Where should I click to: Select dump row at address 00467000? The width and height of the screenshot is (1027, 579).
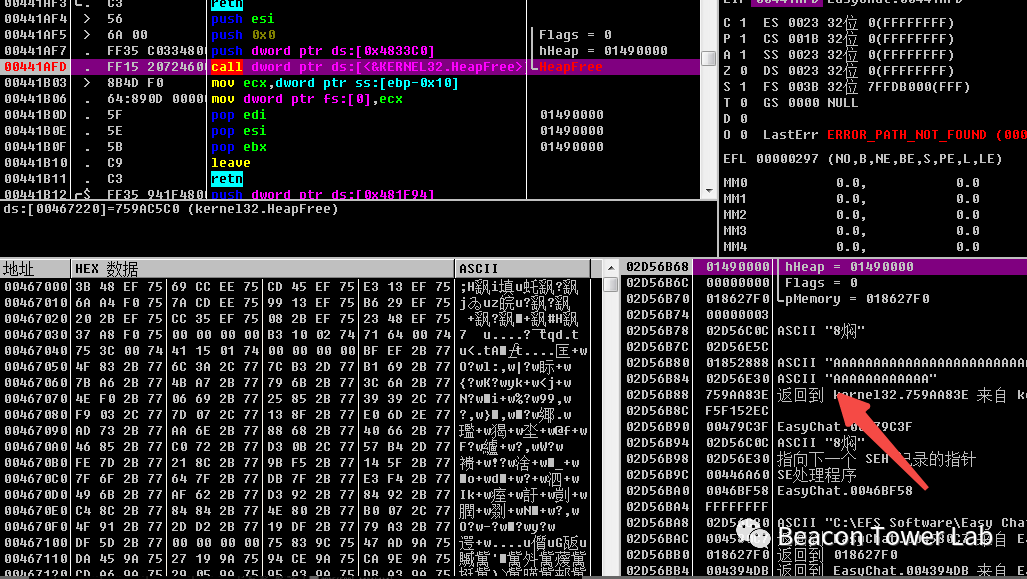(295, 287)
